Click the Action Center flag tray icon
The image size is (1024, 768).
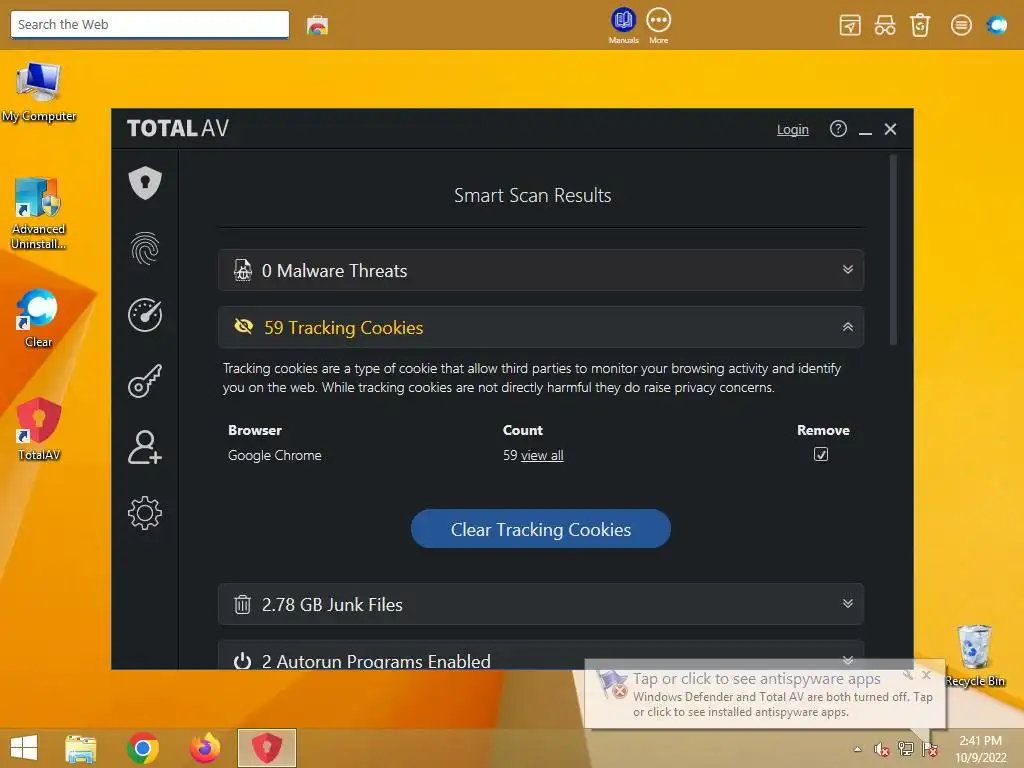[930, 748]
